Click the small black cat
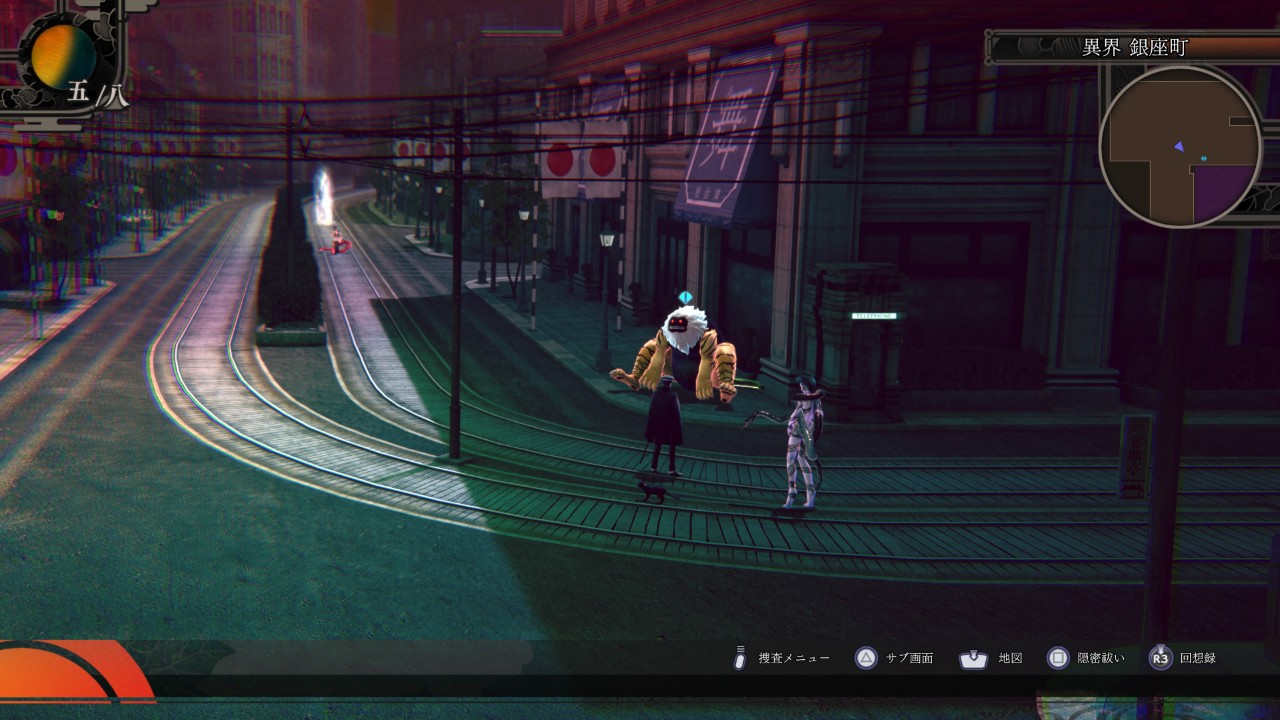The height and width of the screenshot is (720, 1280). tap(652, 491)
